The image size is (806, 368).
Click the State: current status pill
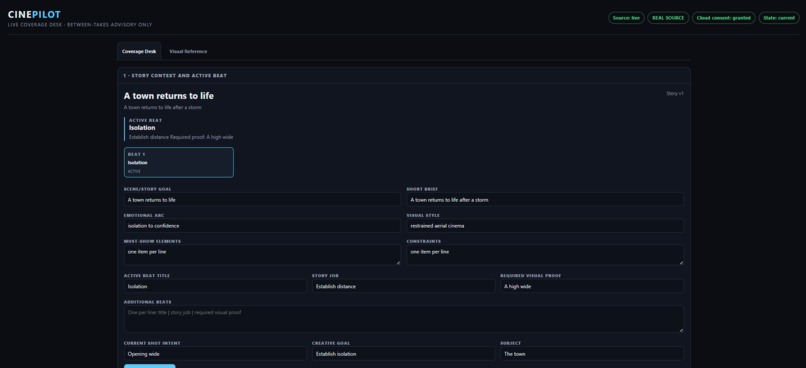[x=779, y=18]
